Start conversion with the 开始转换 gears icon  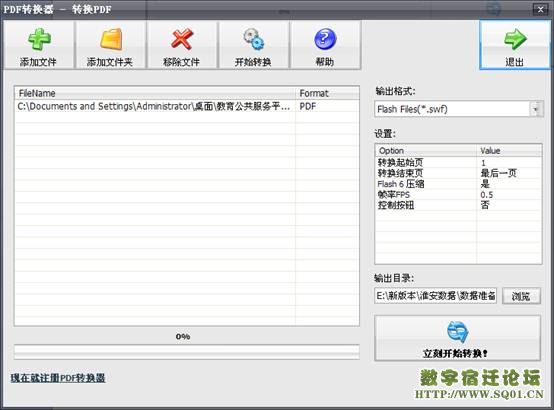point(253,39)
